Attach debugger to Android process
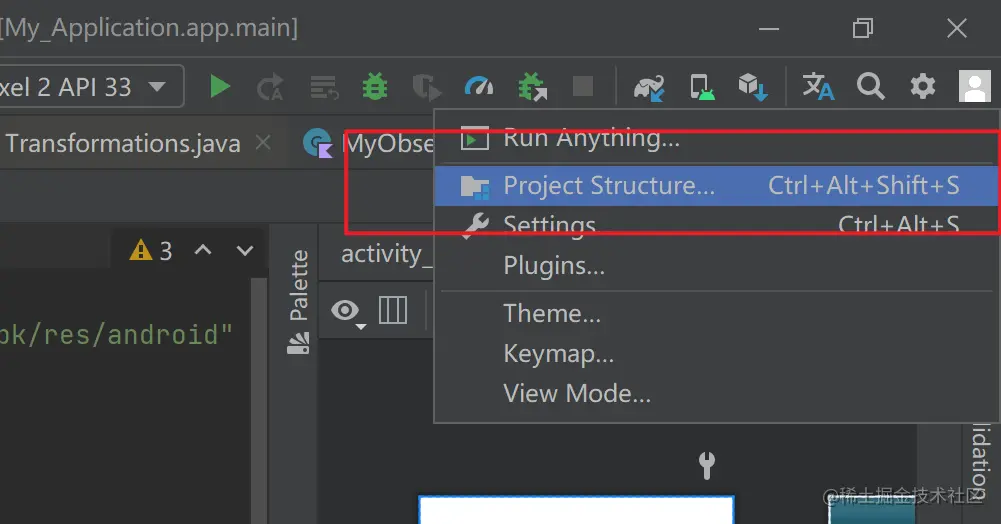1001x524 pixels. (532, 87)
